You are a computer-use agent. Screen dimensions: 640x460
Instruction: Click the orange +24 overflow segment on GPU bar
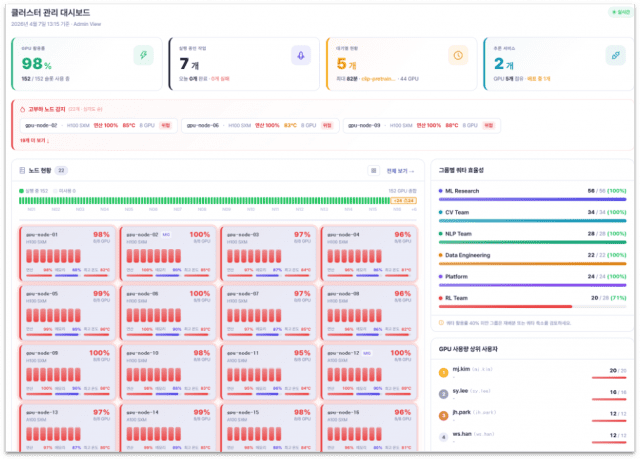point(403,201)
